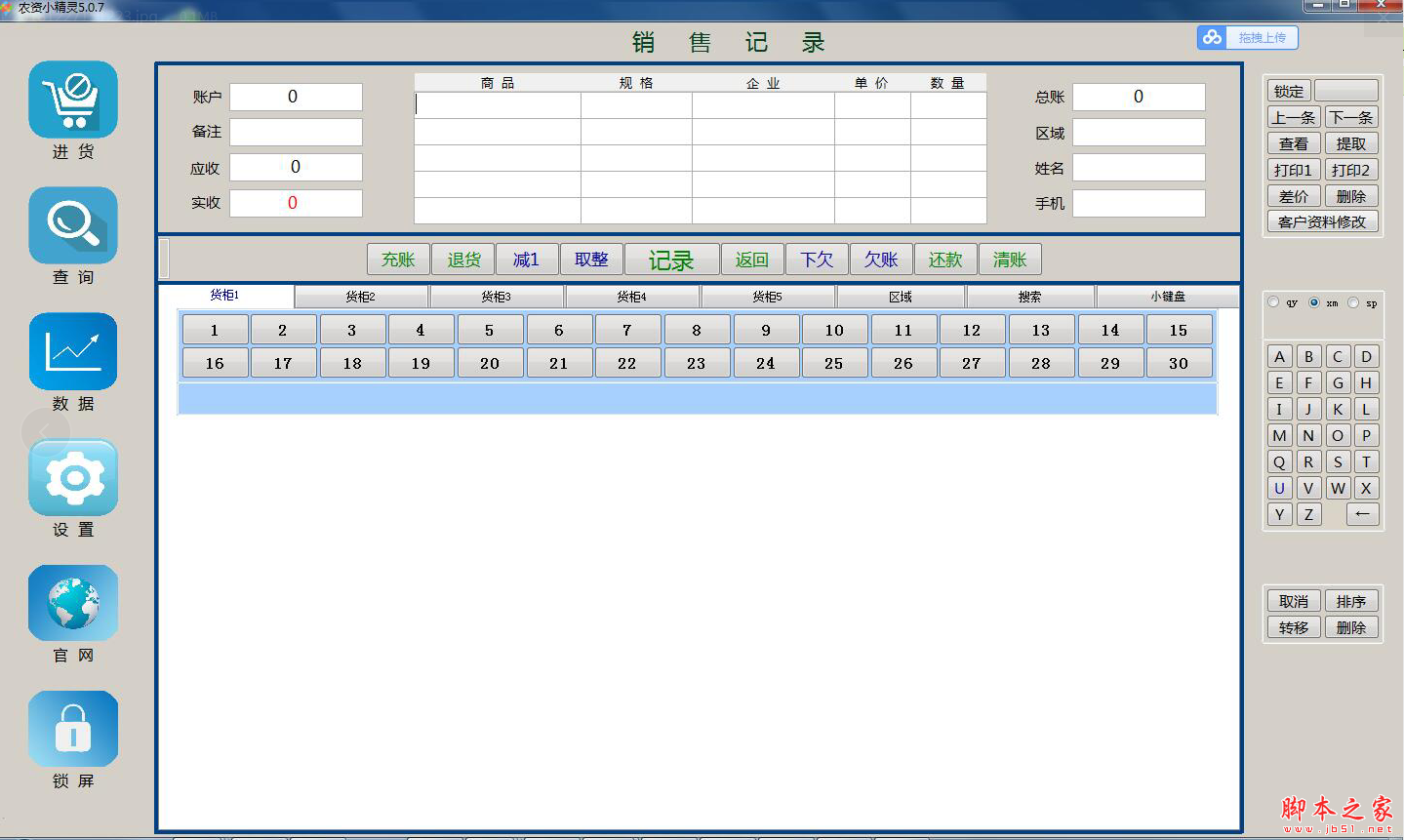Click 客户资料修改 to edit customer info
The image size is (1404, 840).
pos(1322,221)
